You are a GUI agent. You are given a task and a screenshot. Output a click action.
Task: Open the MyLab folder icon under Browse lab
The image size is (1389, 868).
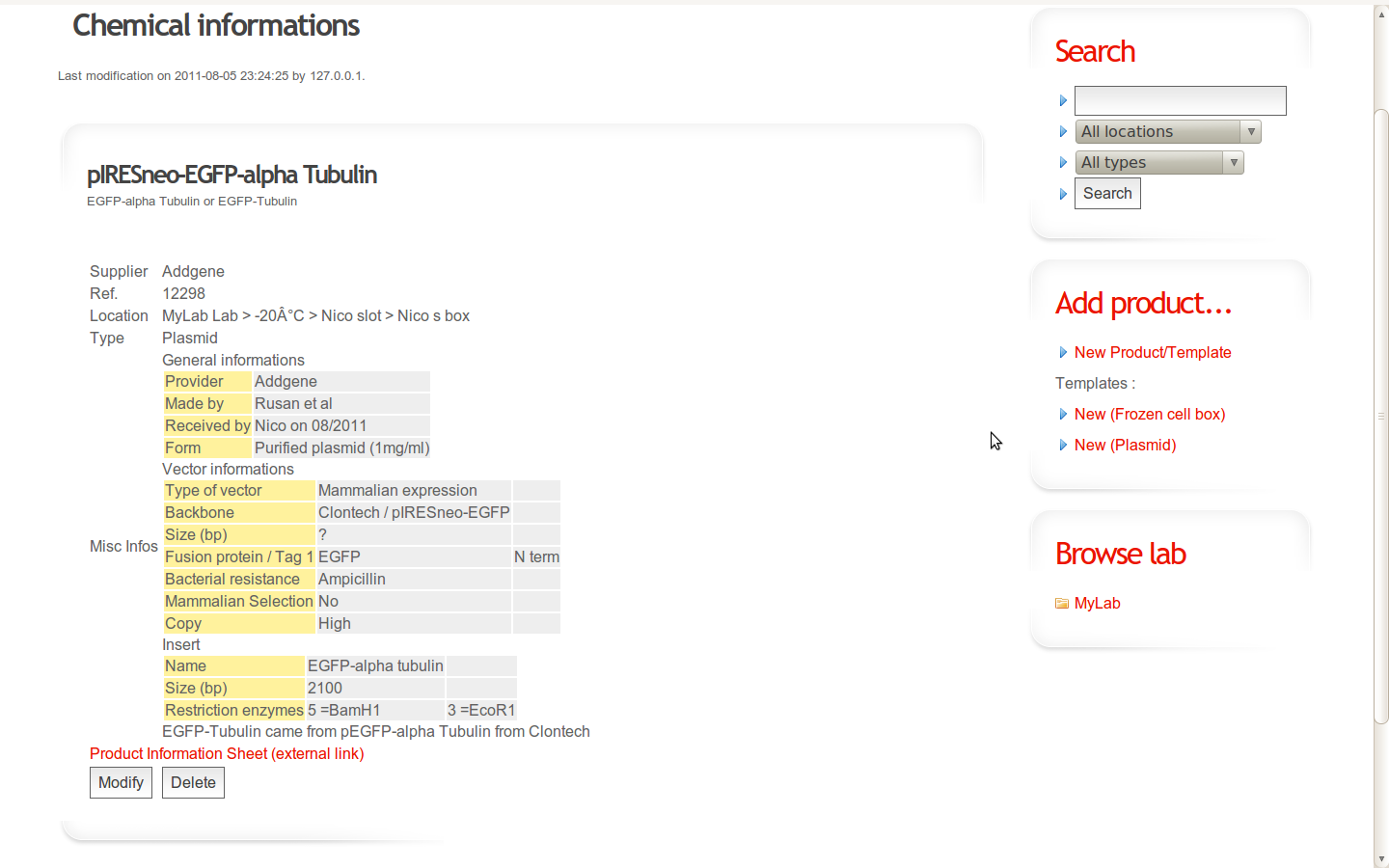coord(1060,603)
